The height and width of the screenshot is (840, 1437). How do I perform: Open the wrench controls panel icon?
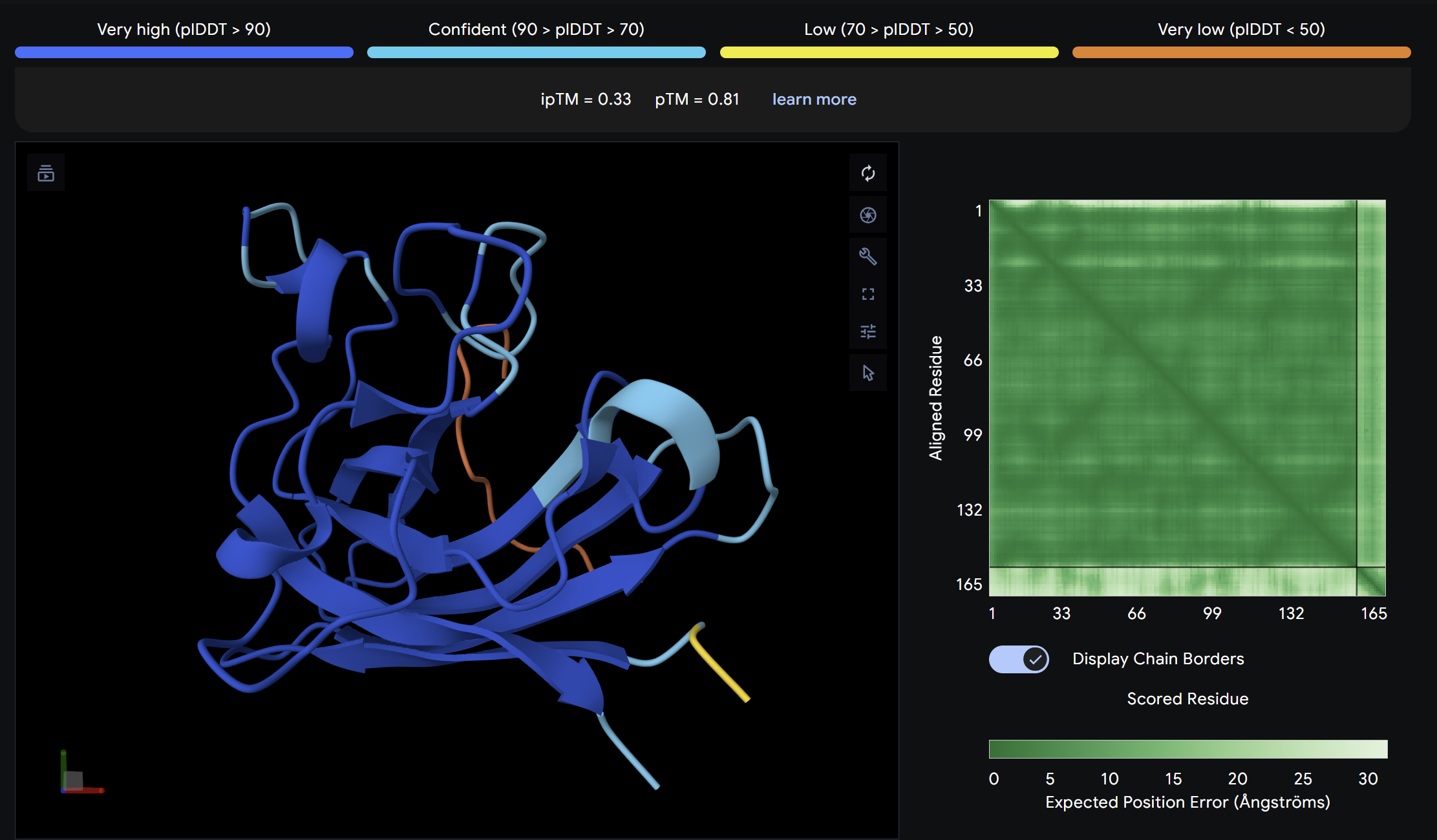pyautogui.click(x=868, y=257)
